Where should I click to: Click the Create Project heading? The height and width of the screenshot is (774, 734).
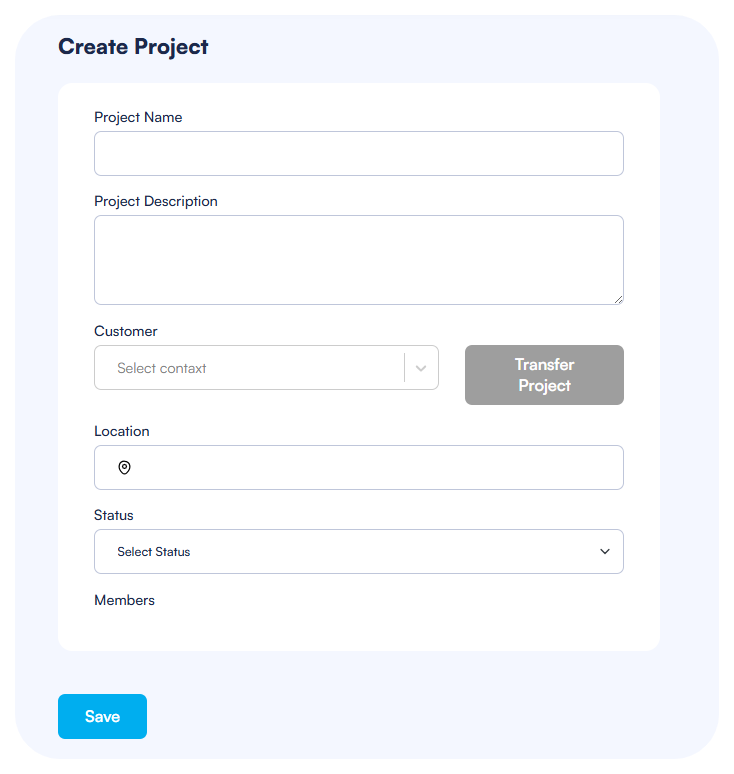click(133, 47)
